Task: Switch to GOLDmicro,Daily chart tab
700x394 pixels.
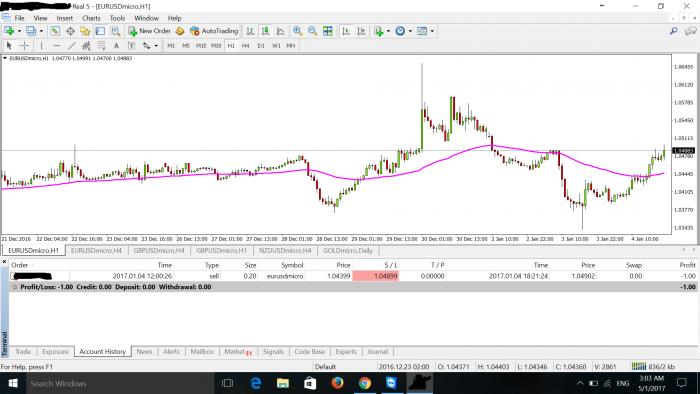Action: coord(348,250)
